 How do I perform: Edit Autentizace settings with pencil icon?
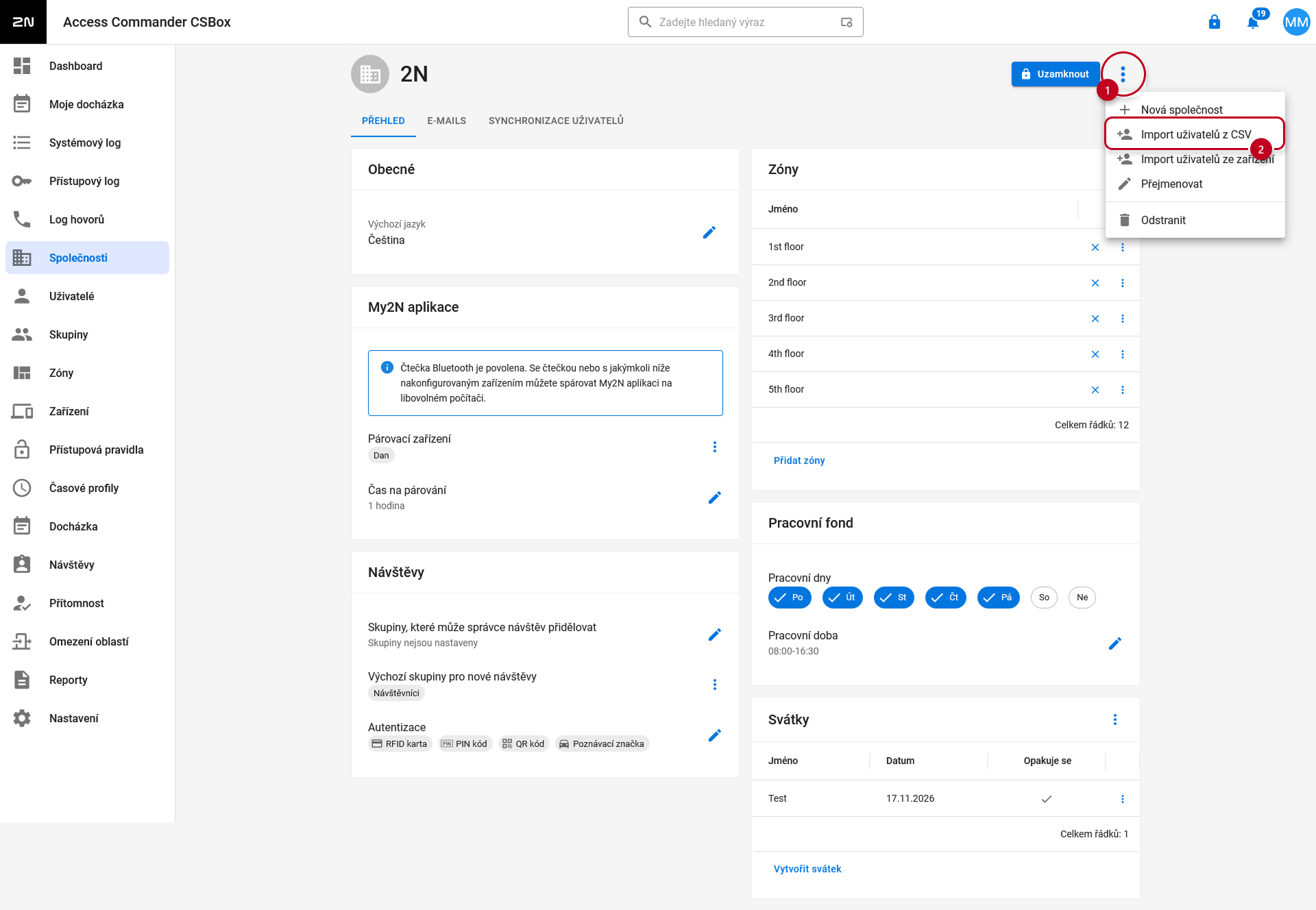(x=715, y=735)
